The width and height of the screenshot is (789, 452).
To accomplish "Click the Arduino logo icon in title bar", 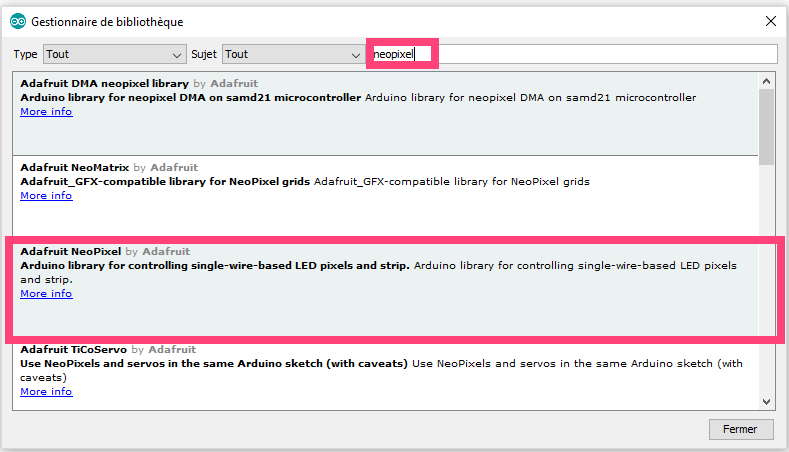I will [18, 21].
